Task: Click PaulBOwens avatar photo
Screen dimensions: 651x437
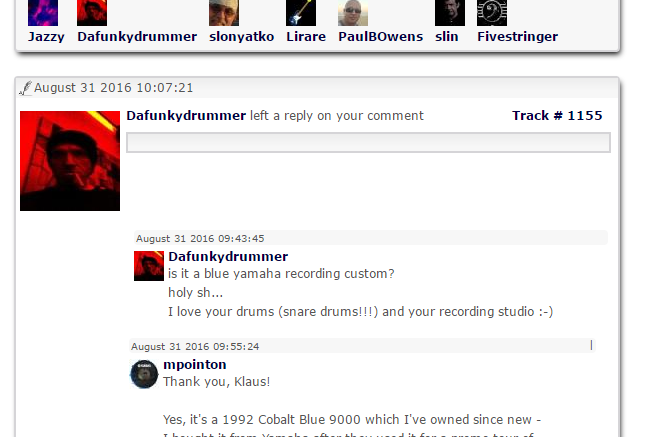Action: click(353, 13)
